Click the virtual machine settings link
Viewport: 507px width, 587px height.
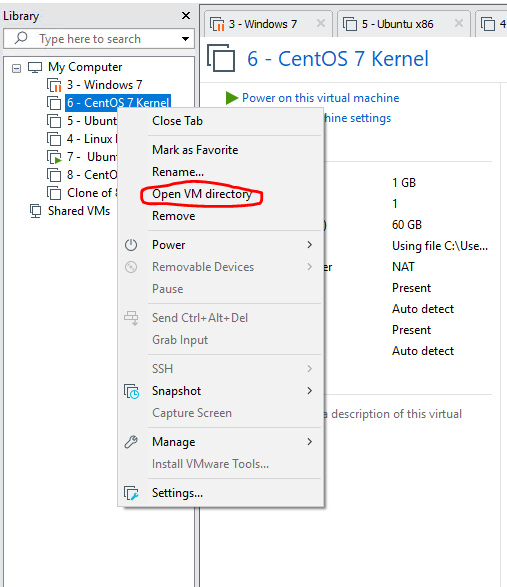point(358,118)
